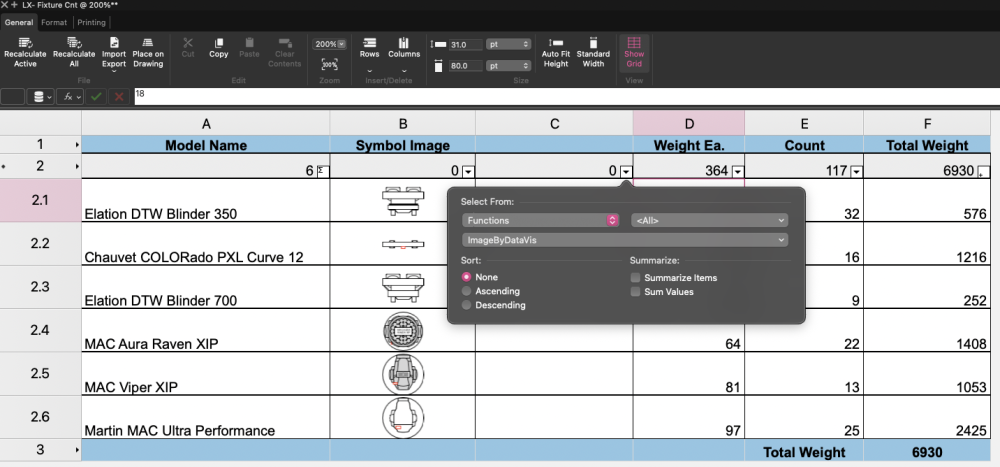This screenshot has height=467, width=1000.
Task: Switch to the Format tab
Action: [54, 22]
